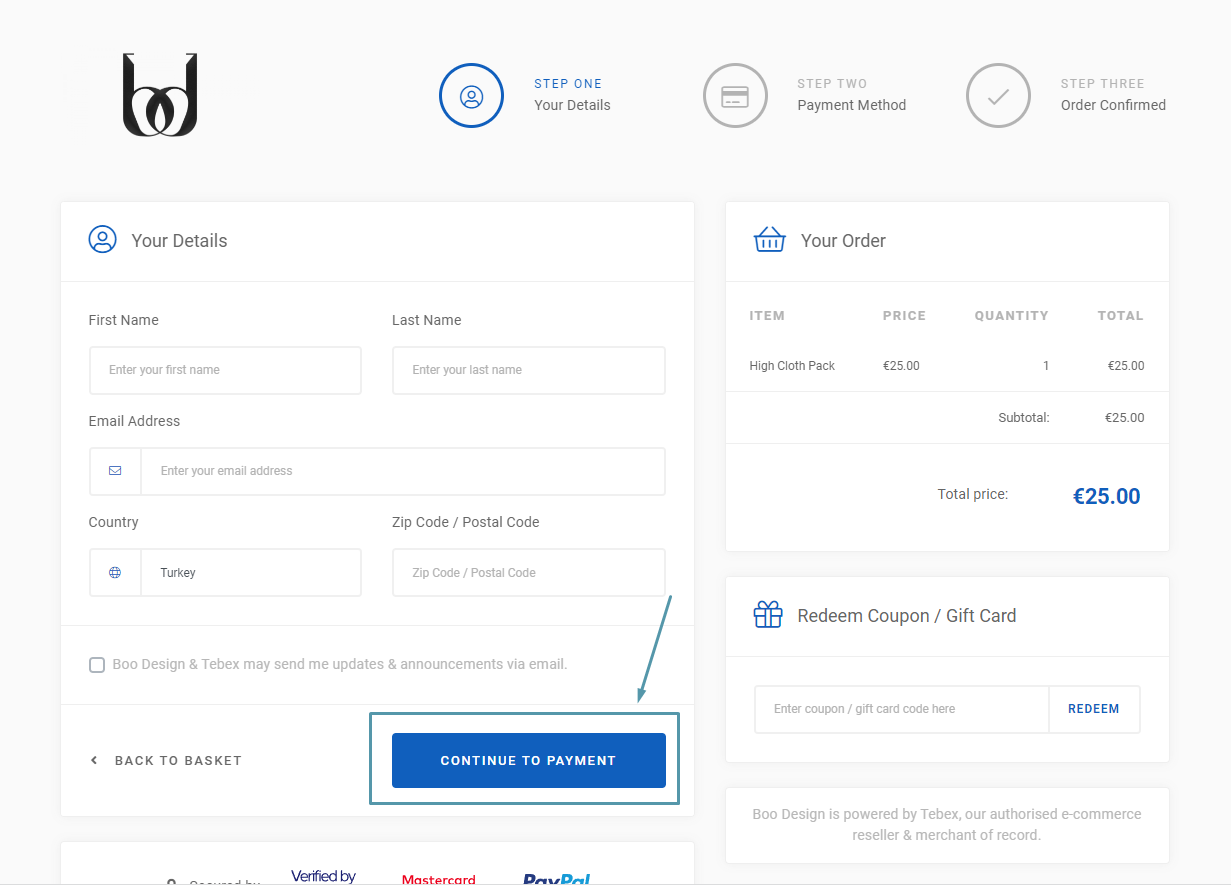Focus the First Name input field
This screenshot has width=1231, height=887.
point(225,370)
